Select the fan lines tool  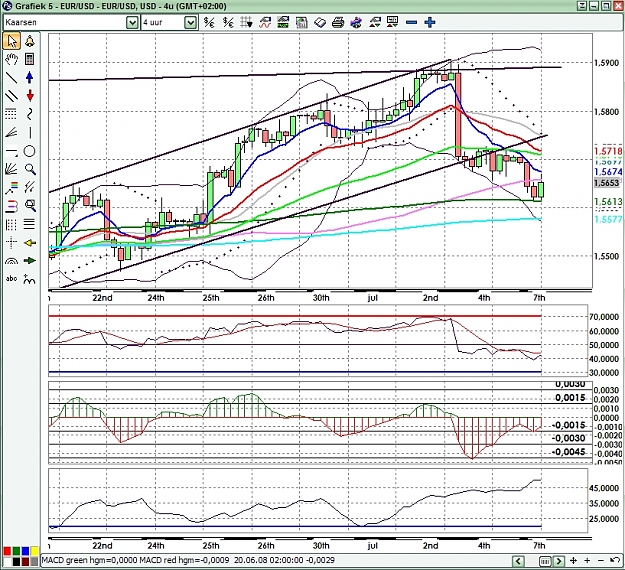tap(12, 133)
